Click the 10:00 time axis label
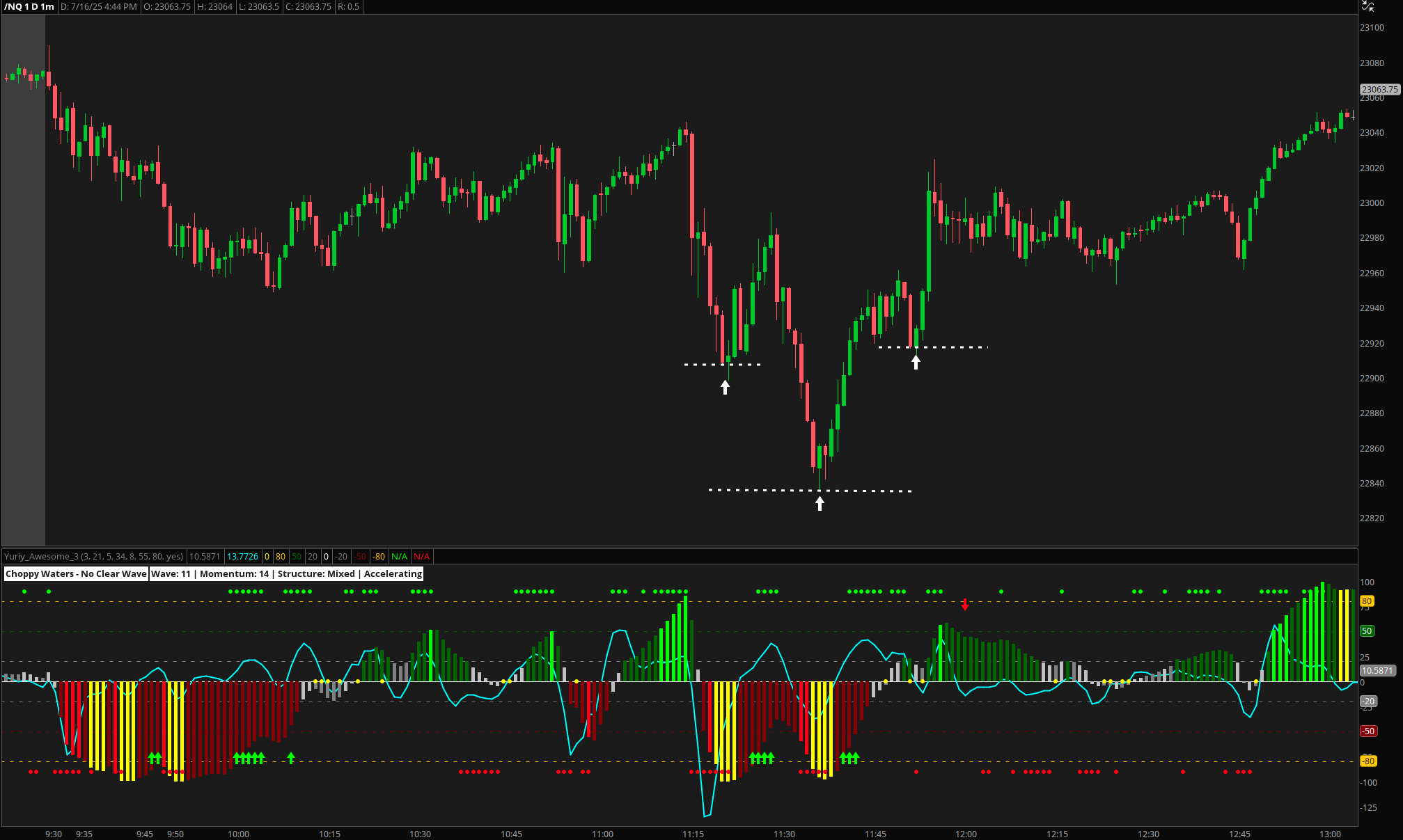1403x840 pixels. click(239, 834)
